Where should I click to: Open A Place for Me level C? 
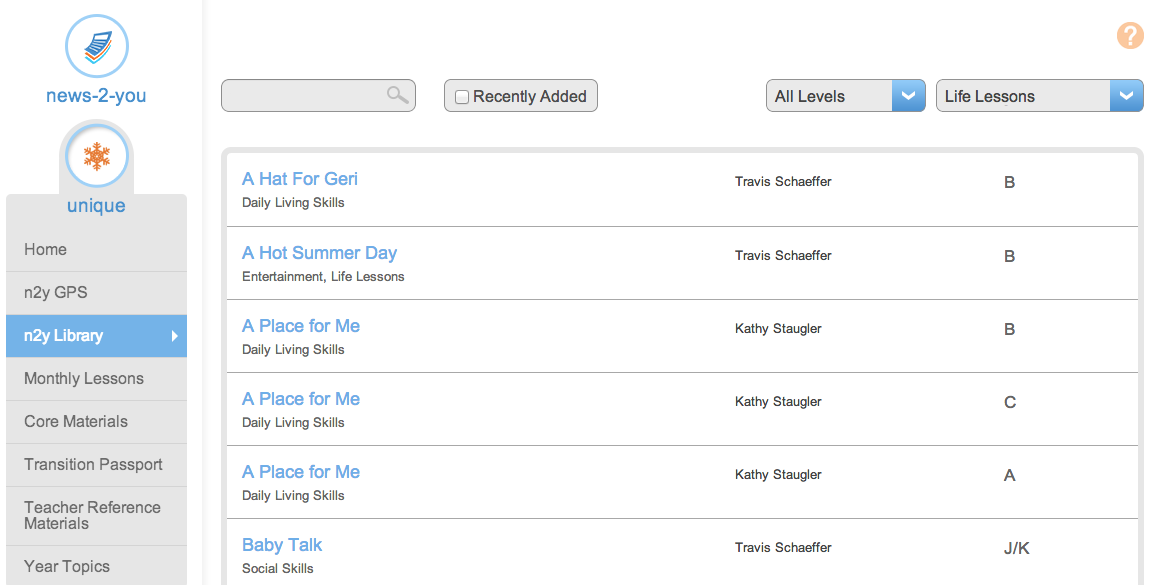pos(301,399)
